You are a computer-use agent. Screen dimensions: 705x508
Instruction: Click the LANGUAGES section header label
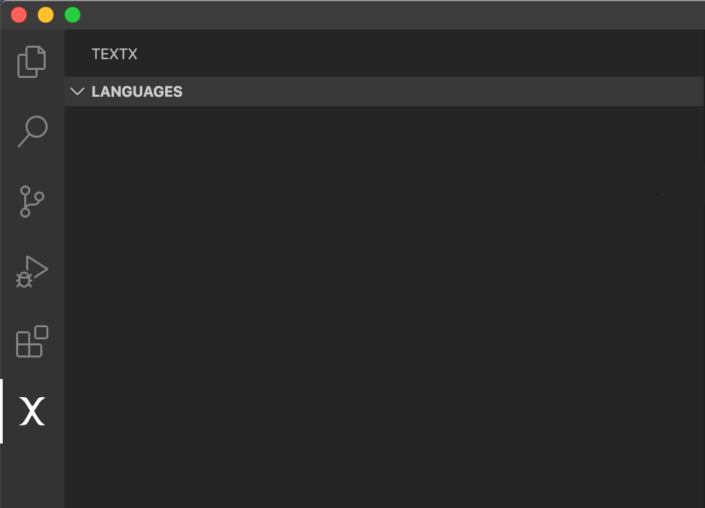click(x=137, y=92)
